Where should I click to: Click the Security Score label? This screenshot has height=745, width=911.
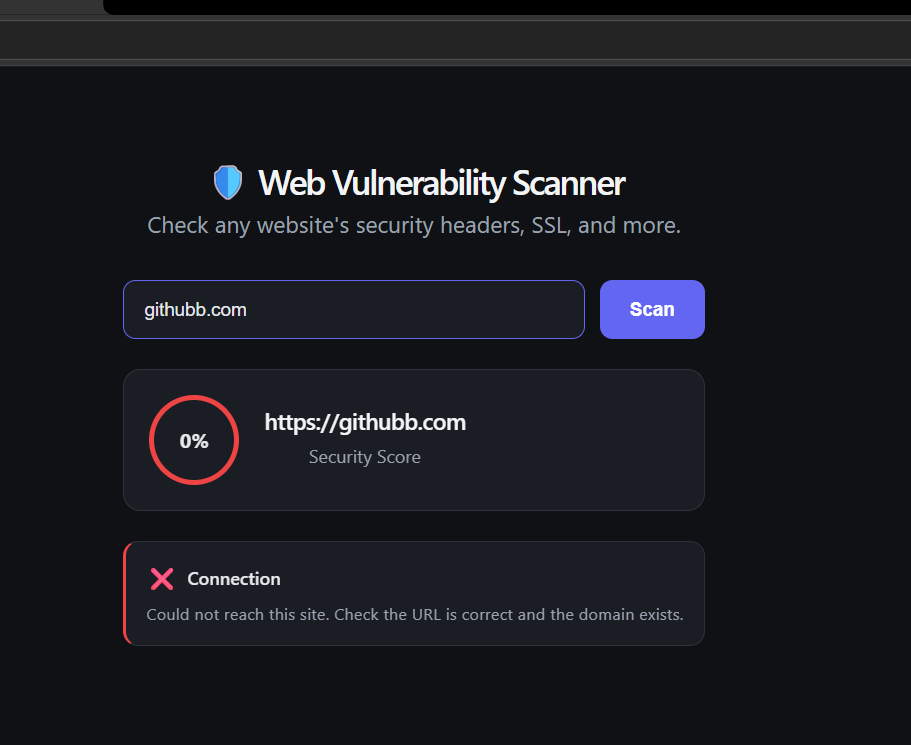pyautogui.click(x=364, y=457)
